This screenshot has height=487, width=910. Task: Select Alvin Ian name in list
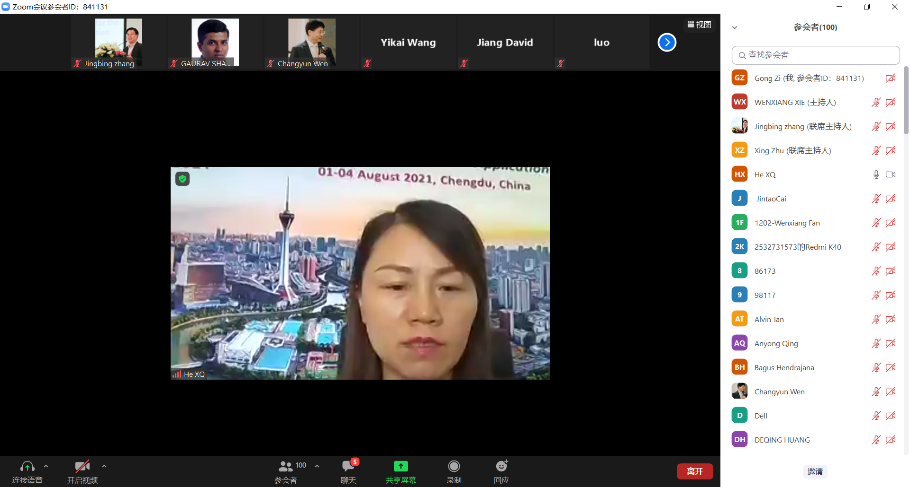[769, 319]
